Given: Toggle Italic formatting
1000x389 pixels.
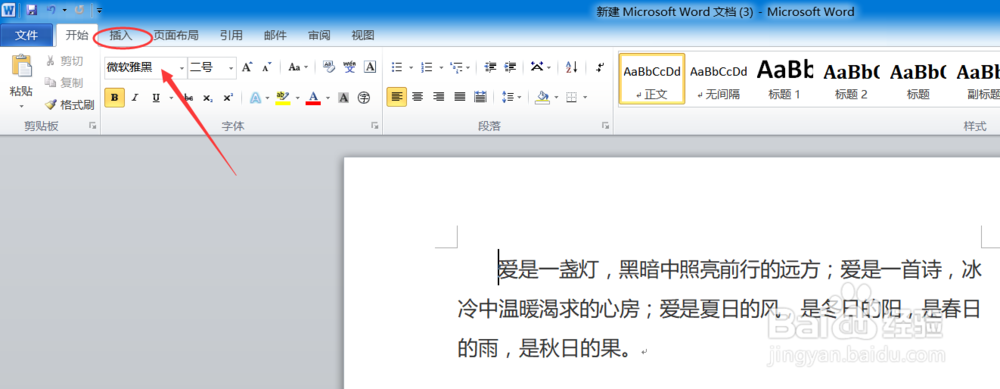Looking at the screenshot, I should click(135, 98).
